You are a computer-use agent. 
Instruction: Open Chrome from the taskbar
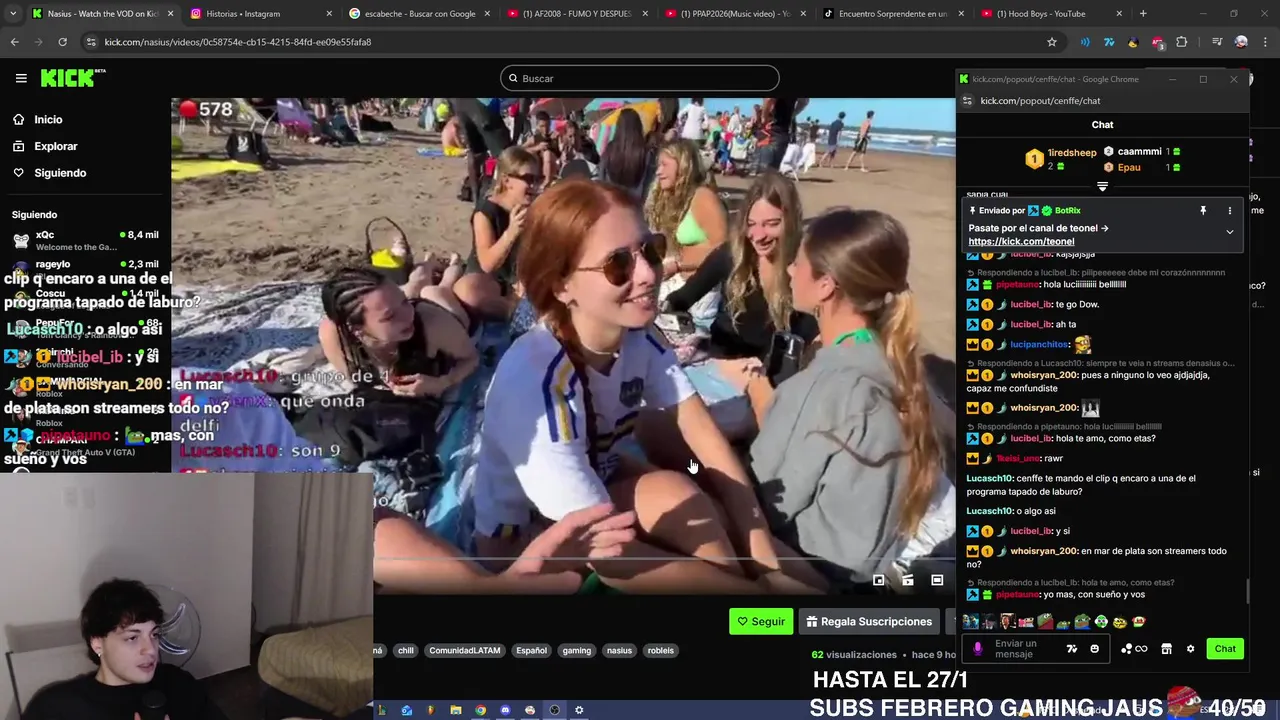click(480, 710)
